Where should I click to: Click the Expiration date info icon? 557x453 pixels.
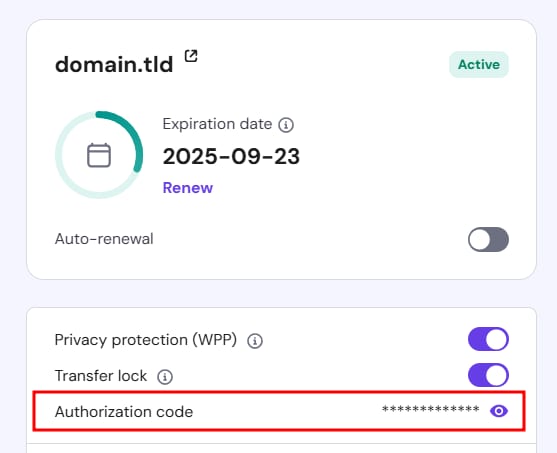[286, 125]
